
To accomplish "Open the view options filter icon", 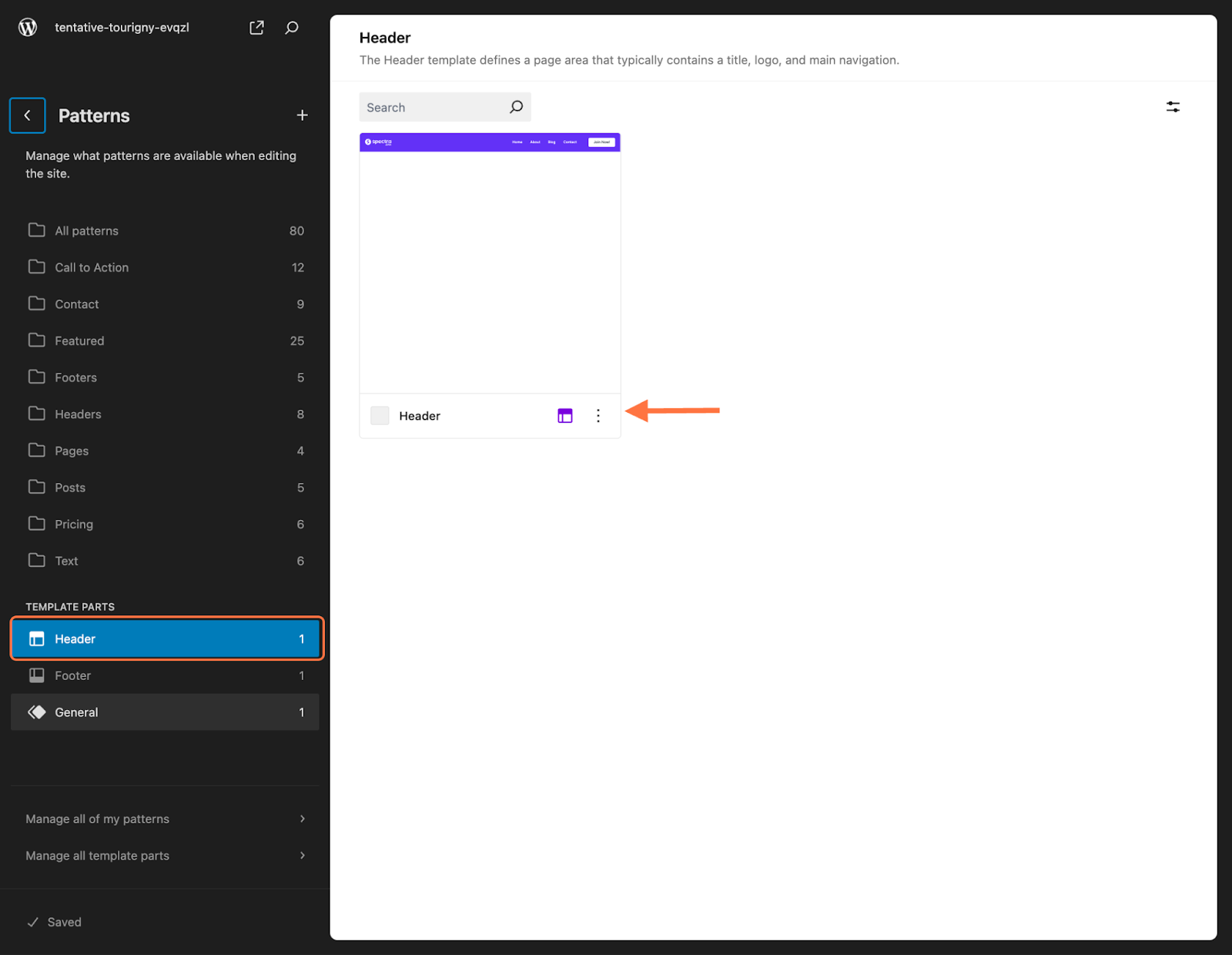I will click(x=1173, y=106).
